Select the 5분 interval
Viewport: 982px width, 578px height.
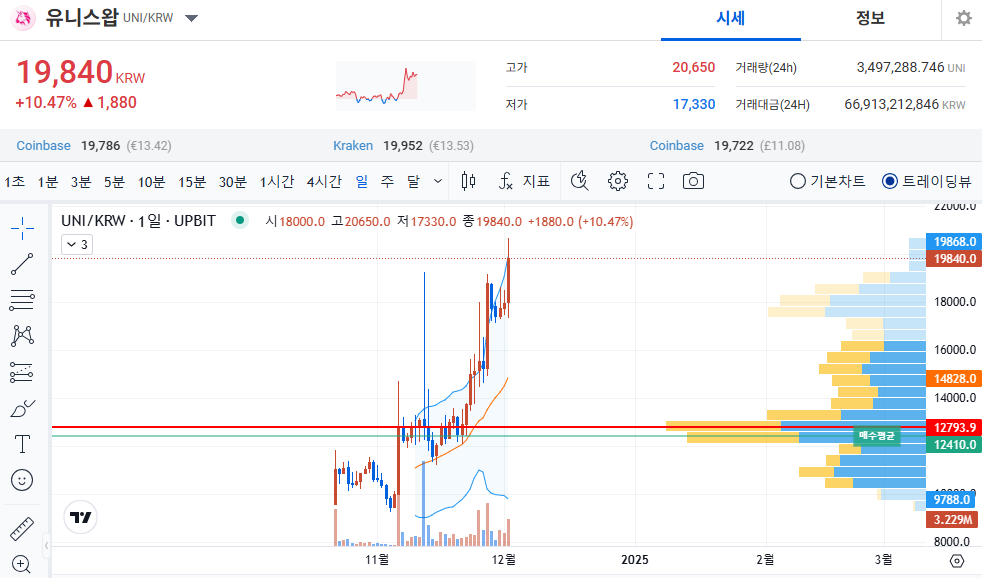(x=114, y=182)
